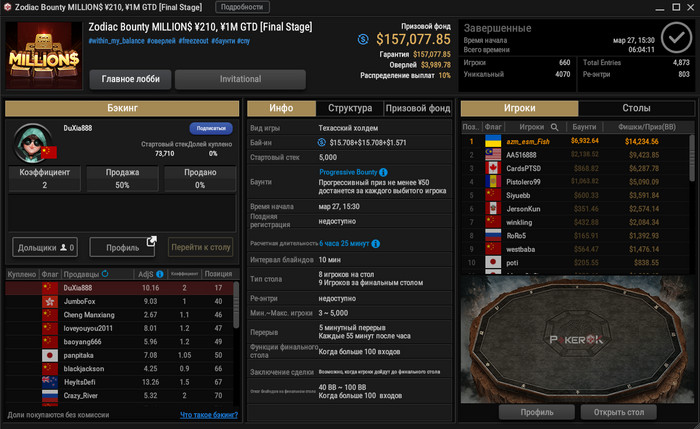Switch to the Столы tab
Screen dimensions: 700x429
(x=636, y=108)
